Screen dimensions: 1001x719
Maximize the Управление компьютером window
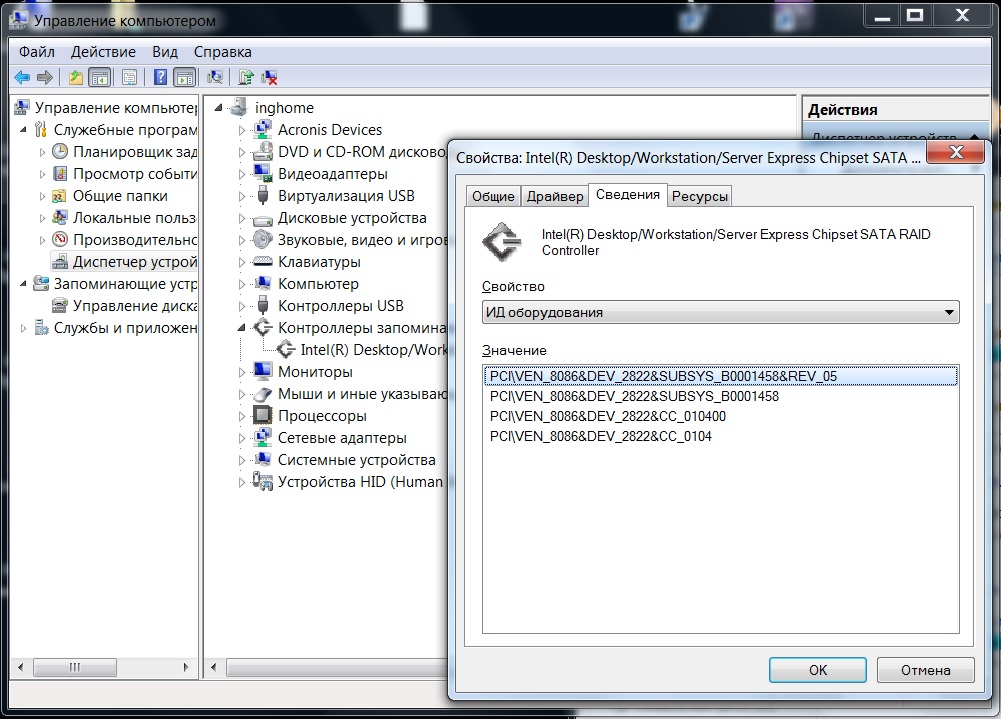point(915,15)
